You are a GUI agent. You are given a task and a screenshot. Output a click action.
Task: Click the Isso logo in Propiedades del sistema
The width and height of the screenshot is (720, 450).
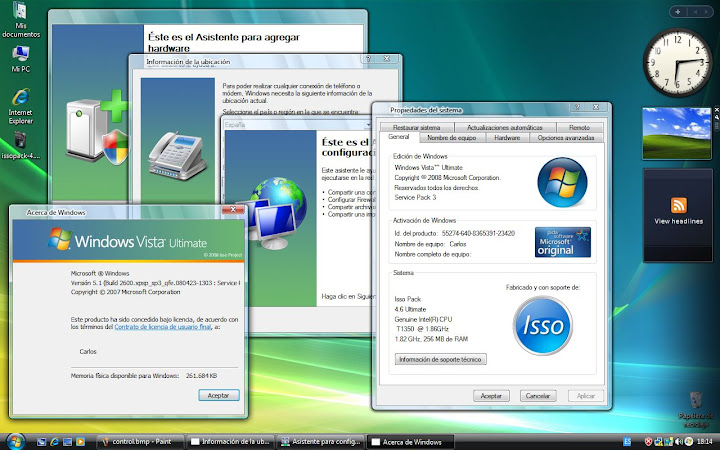click(x=543, y=326)
